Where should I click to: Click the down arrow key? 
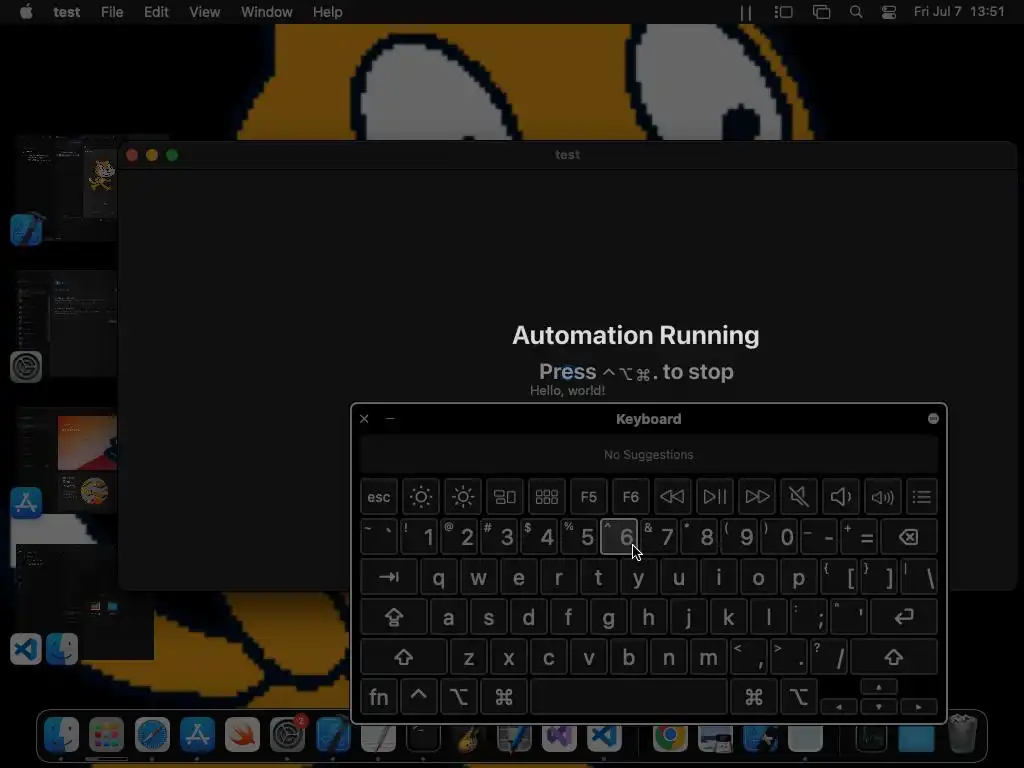tap(879, 707)
